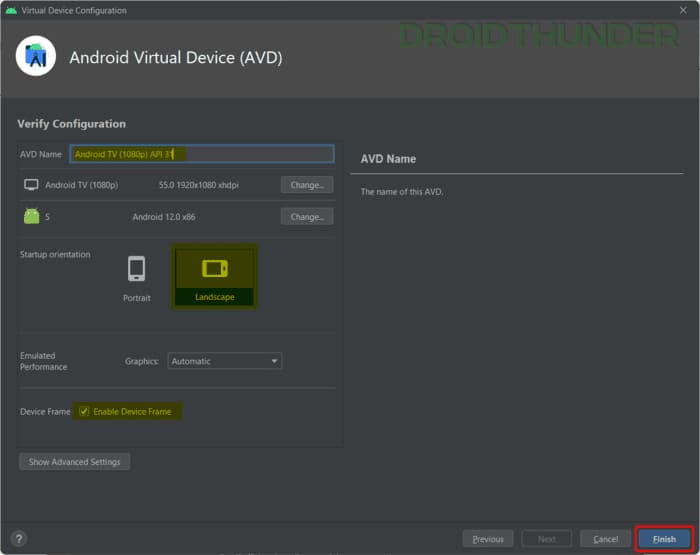Cancel the AVD configuration
This screenshot has height=555, width=700.
[605, 539]
